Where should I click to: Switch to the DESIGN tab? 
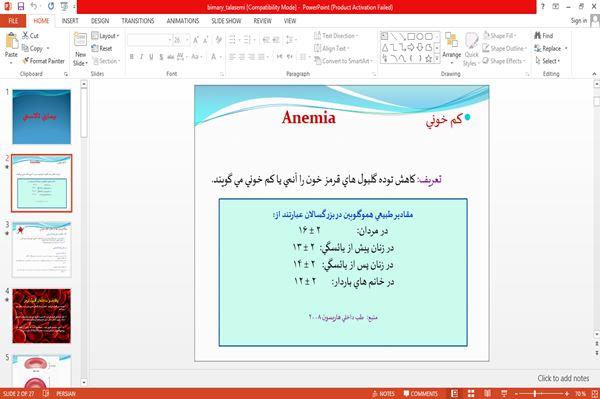coord(100,21)
